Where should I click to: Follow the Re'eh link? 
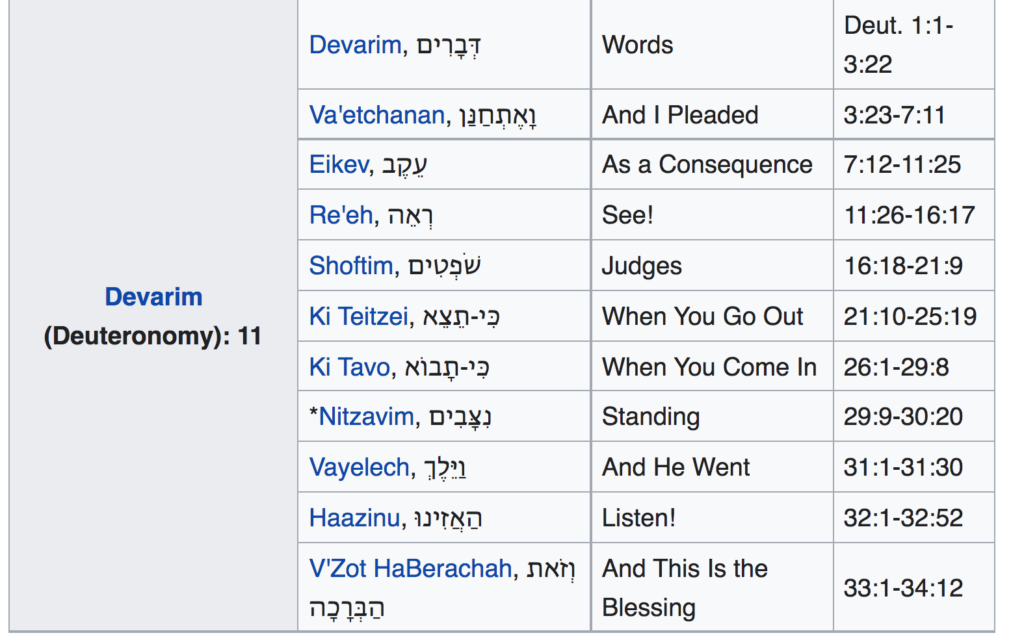click(x=339, y=215)
